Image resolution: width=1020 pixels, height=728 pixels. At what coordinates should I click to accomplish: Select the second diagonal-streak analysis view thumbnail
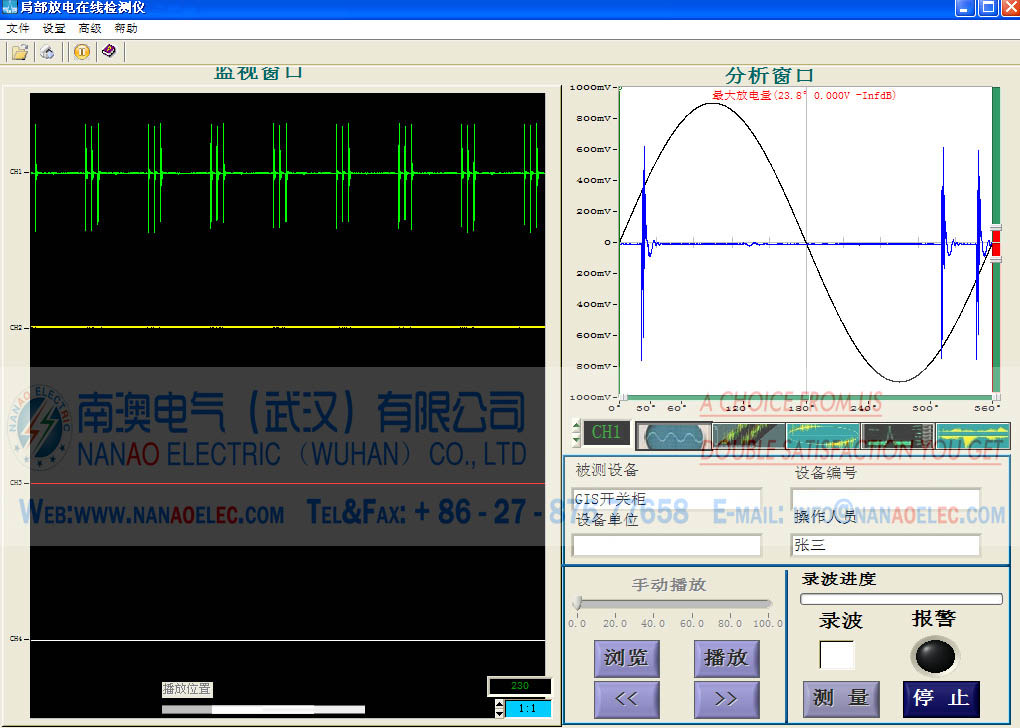click(748, 435)
